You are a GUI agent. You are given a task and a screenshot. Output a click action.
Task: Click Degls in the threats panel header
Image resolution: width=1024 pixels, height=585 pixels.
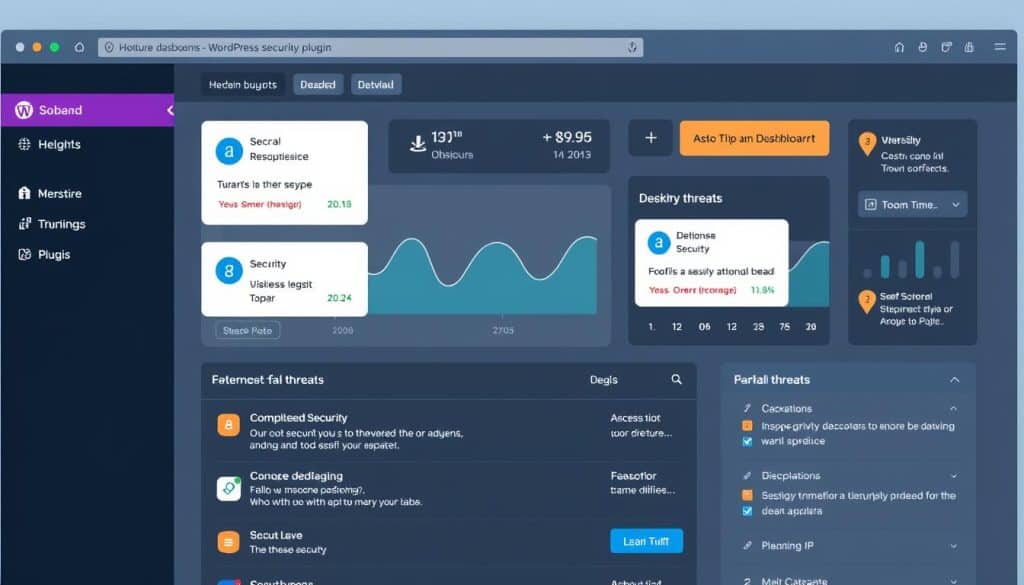[x=603, y=380]
